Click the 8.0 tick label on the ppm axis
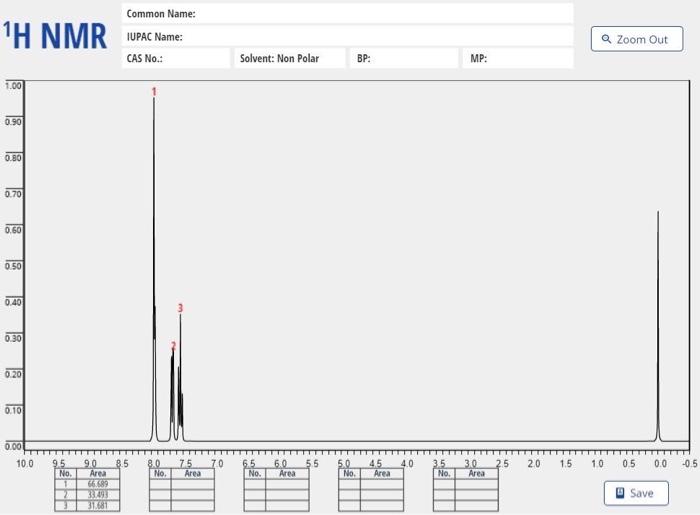 pyautogui.click(x=154, y=464)
